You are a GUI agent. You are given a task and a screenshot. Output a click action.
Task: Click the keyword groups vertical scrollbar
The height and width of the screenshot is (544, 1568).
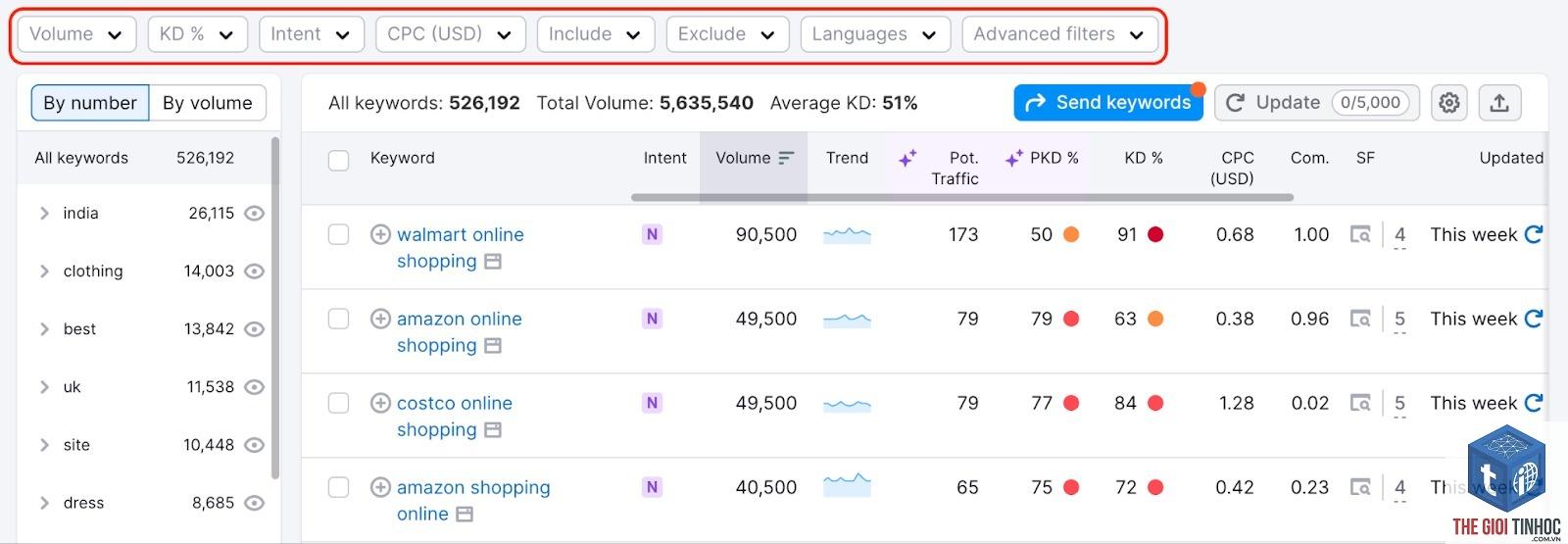[x=275, y=308]
